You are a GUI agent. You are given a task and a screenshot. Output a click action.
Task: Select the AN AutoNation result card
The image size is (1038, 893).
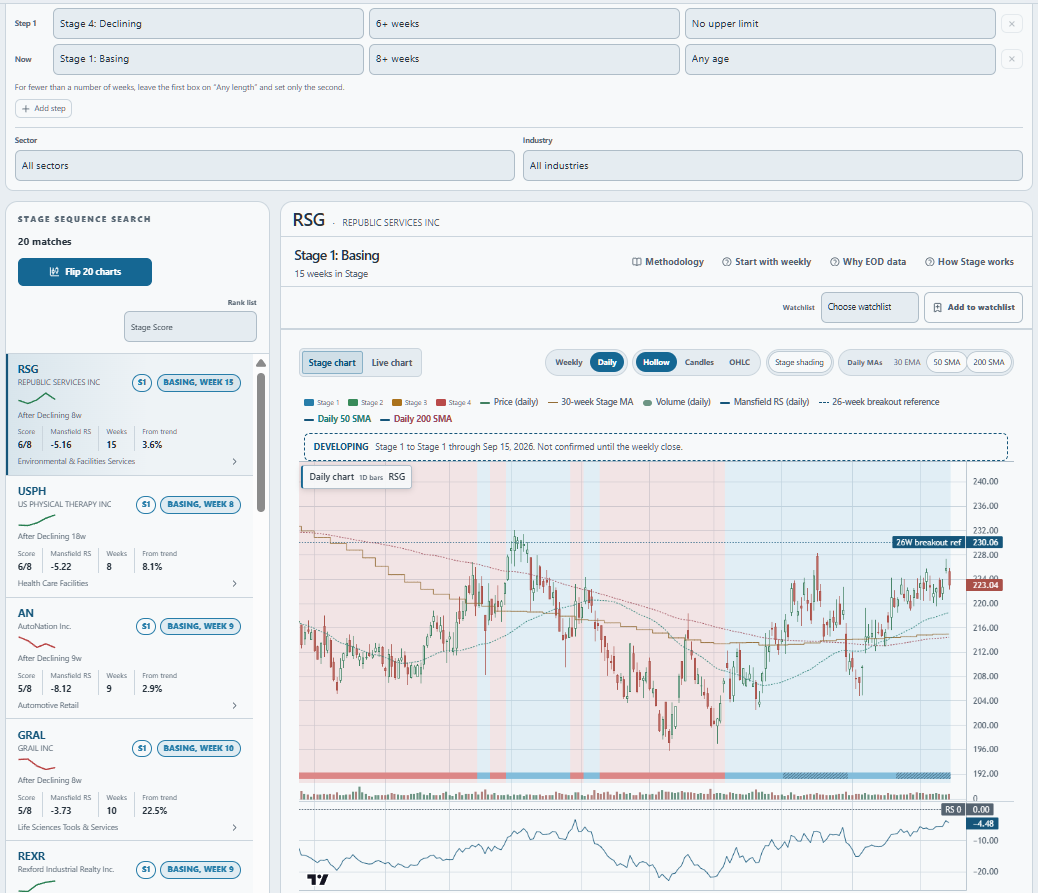[130, 659]
